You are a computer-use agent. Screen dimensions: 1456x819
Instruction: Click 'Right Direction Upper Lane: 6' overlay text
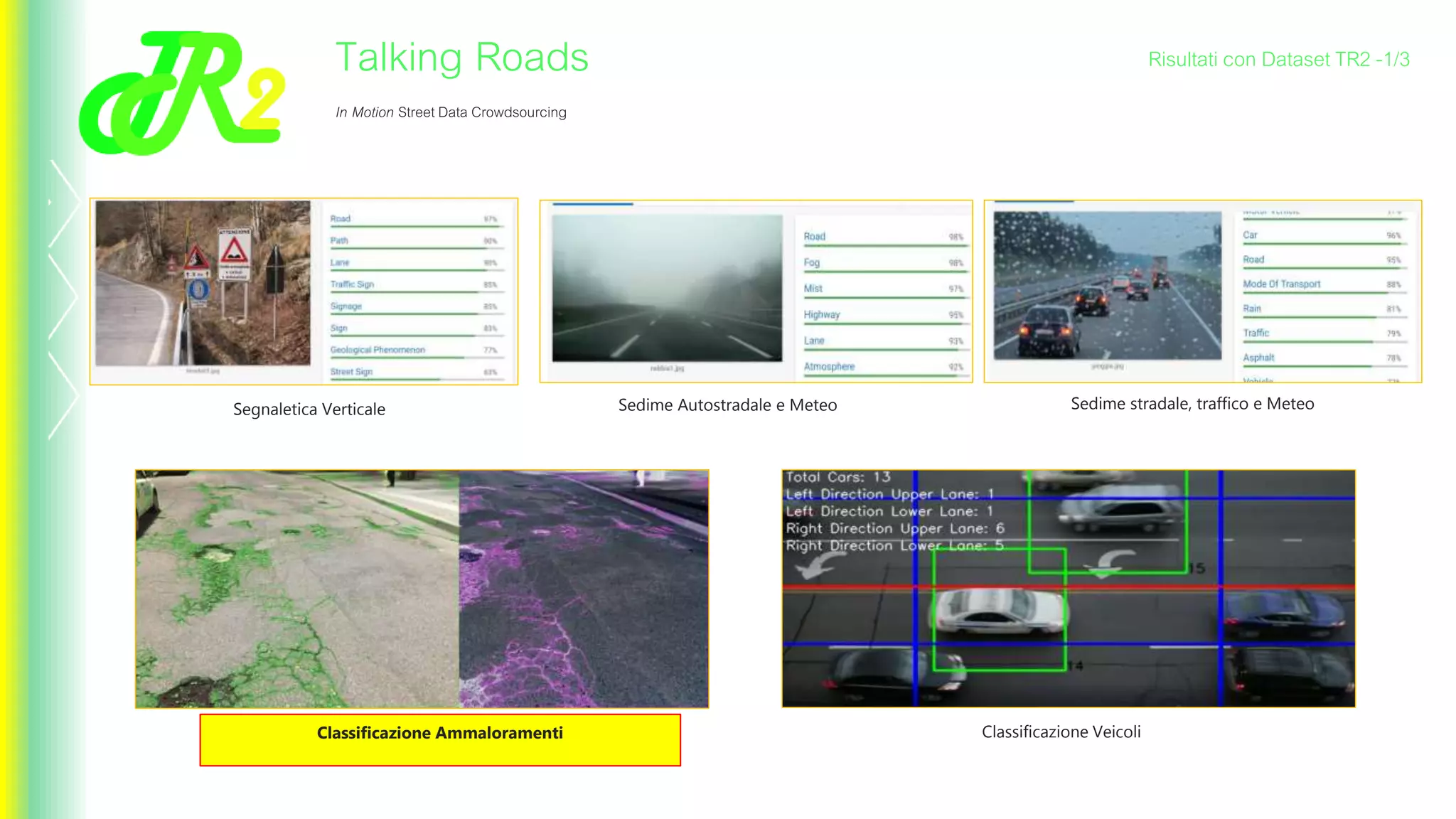point(895,529)
